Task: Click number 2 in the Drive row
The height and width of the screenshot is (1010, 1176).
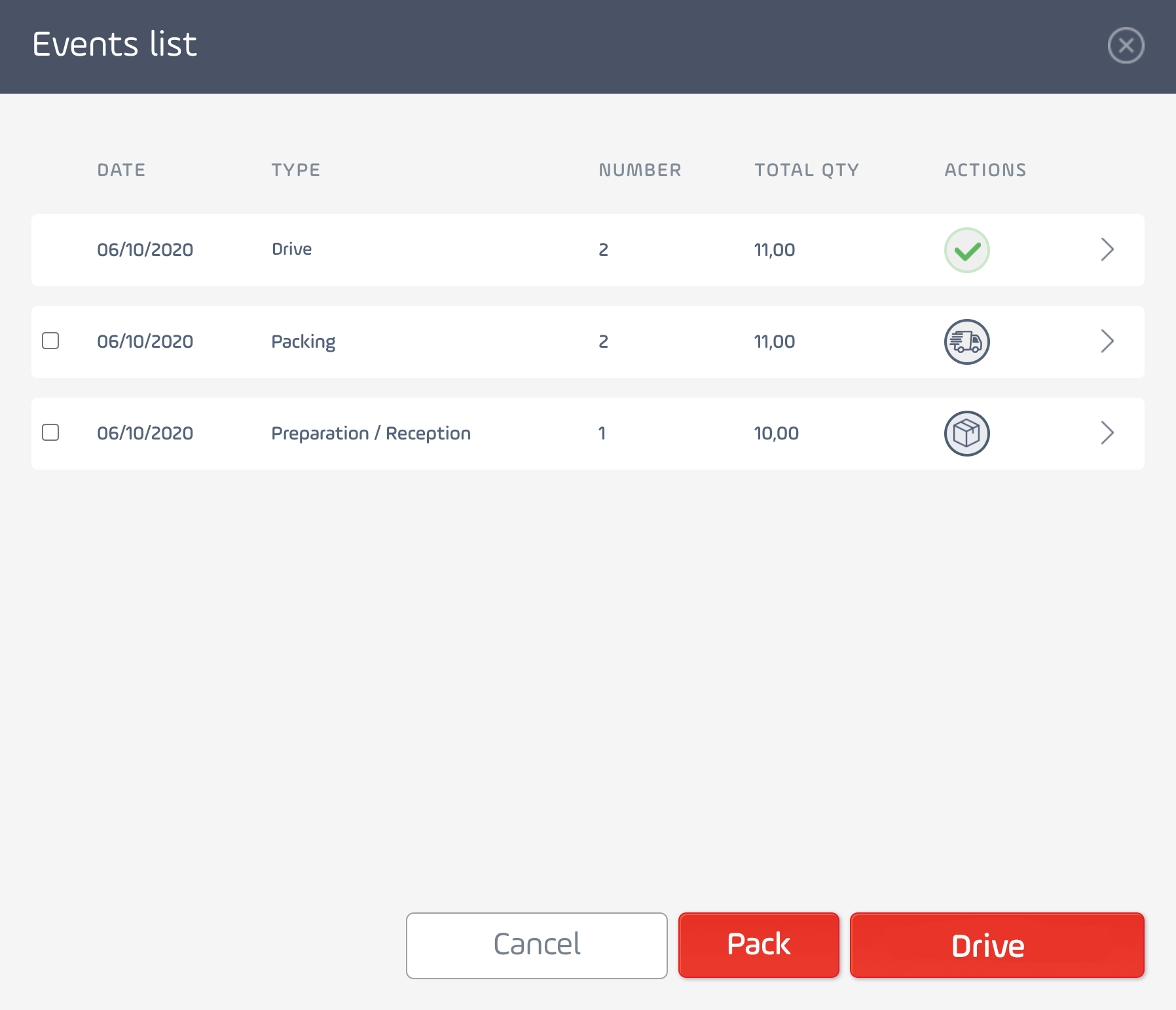Action: [x=603, y=250]
